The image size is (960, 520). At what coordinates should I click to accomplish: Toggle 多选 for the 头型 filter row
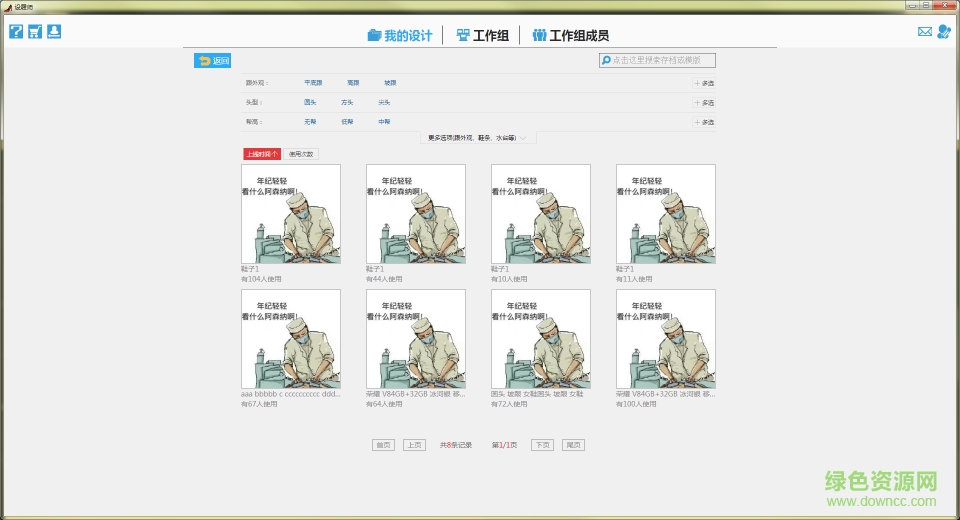(x=704, y=102)
